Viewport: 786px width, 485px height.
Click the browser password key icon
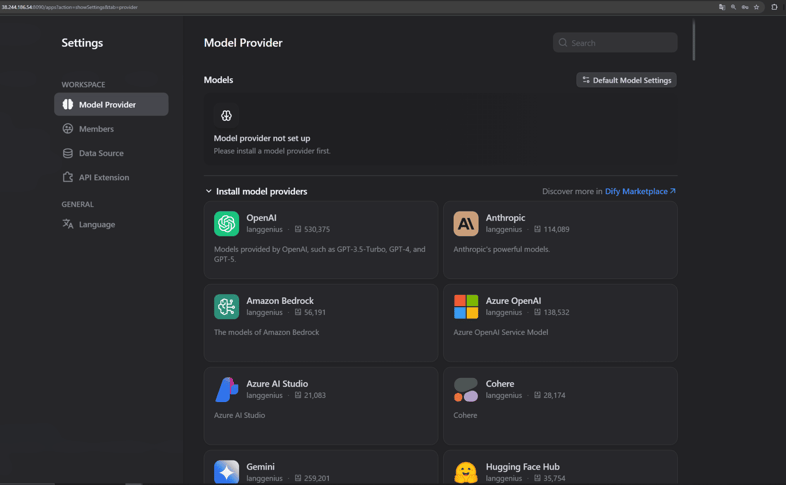(x=745, y=7)
